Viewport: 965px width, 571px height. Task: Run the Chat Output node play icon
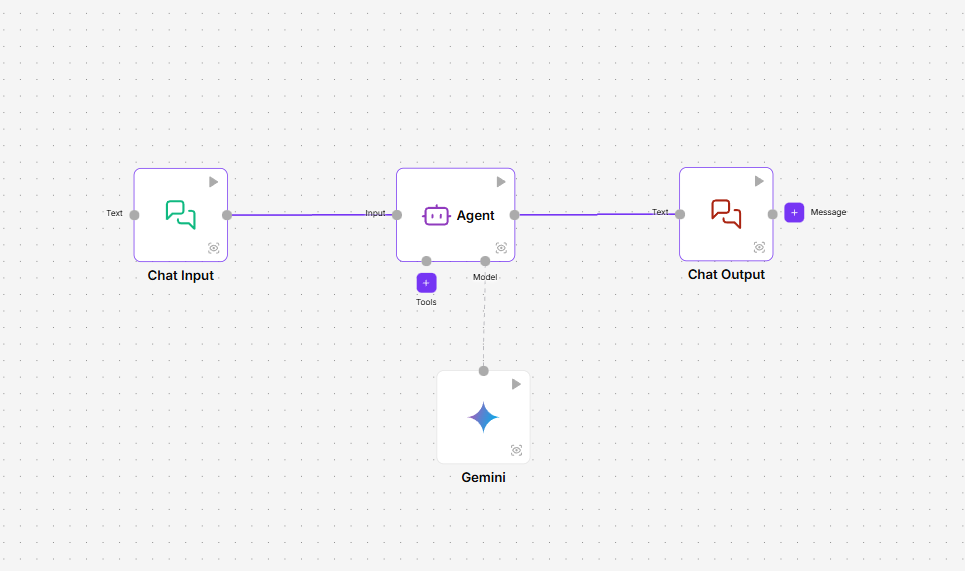click(x=759, y=181)
